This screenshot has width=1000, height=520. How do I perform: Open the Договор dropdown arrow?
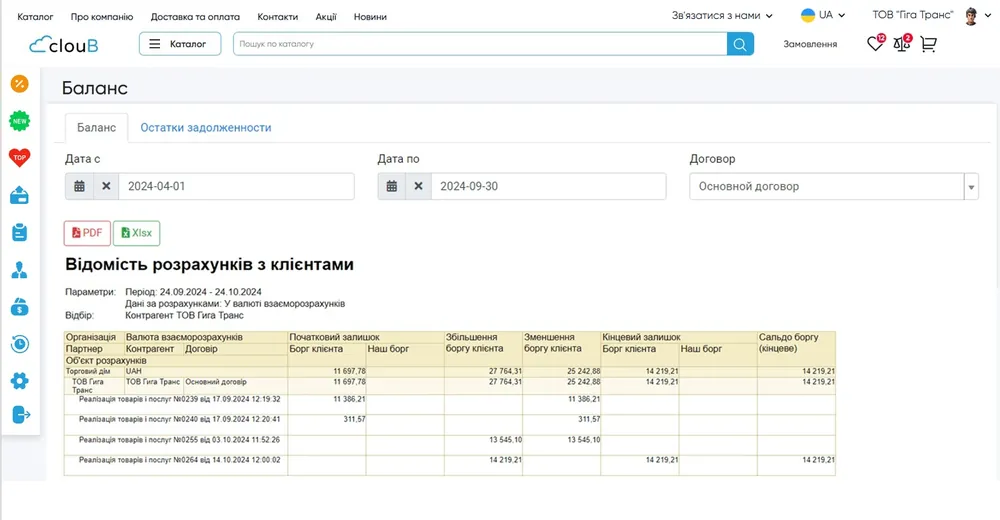[x=971, y=187]
